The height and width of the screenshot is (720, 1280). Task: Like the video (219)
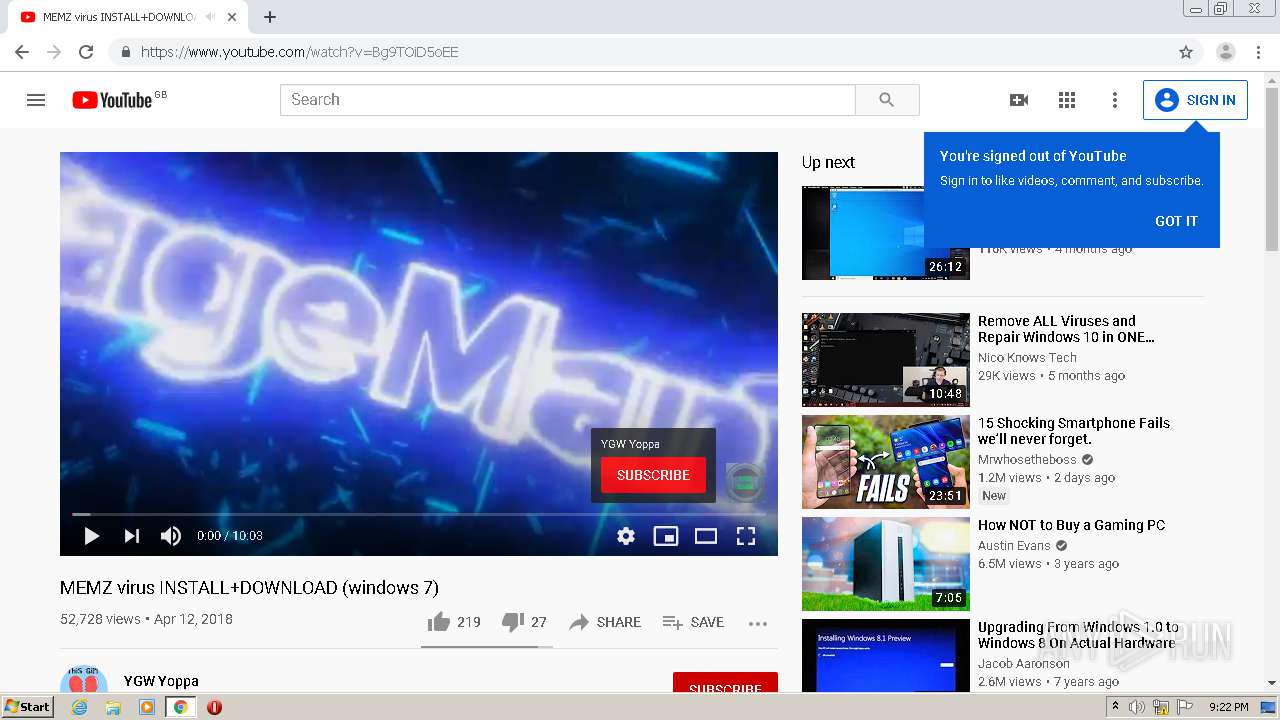454,622
